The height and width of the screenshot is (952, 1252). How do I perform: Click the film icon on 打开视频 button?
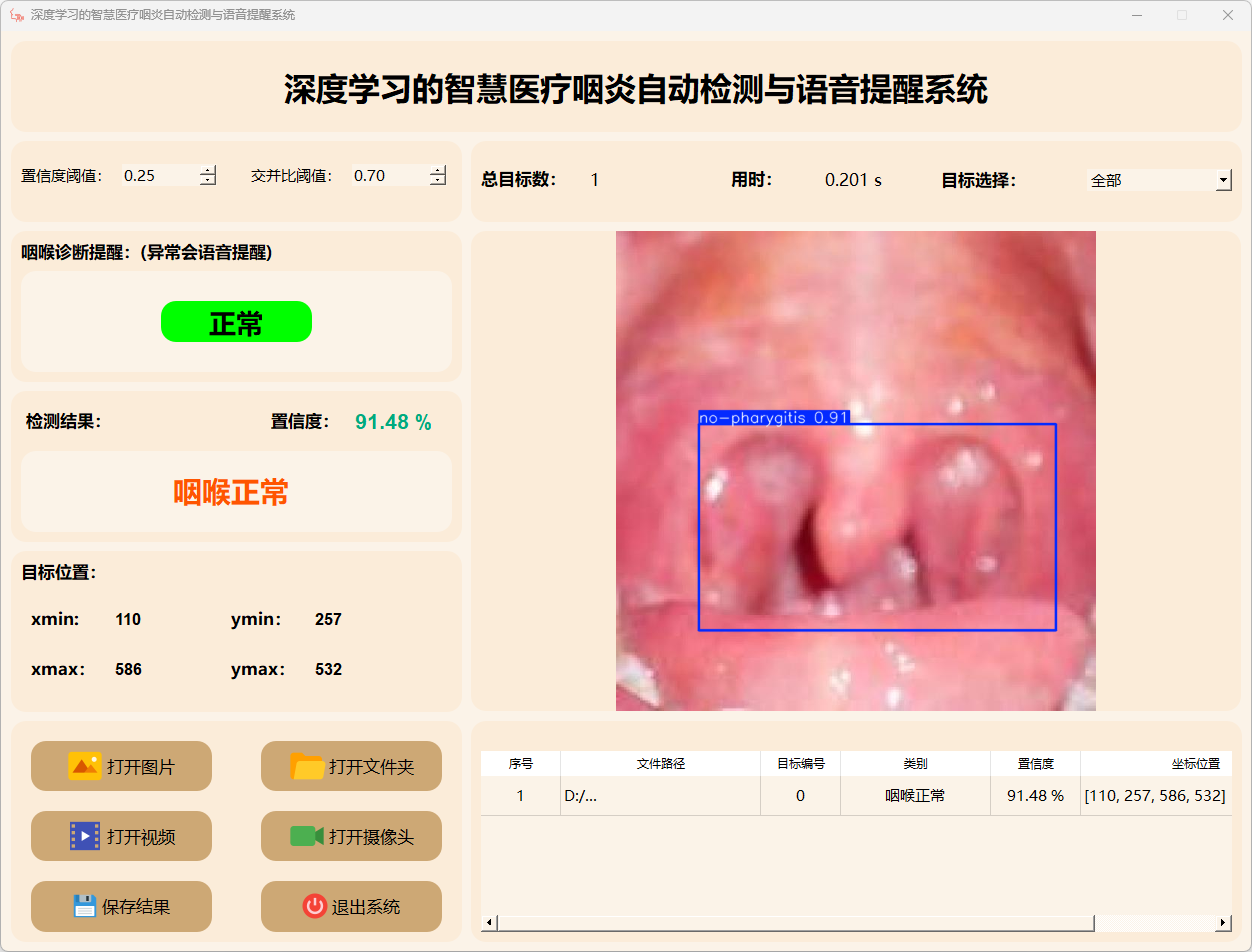(84, 836)
